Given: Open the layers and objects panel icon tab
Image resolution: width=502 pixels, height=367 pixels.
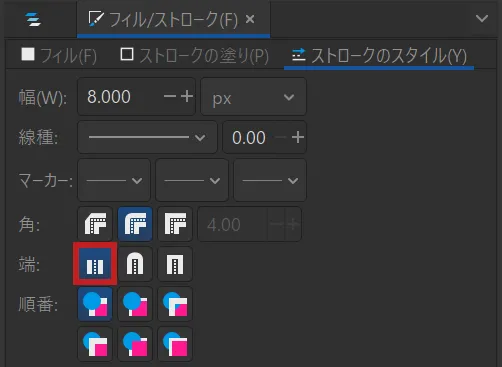Looking at the screenshot, I should tap(33, 19).
